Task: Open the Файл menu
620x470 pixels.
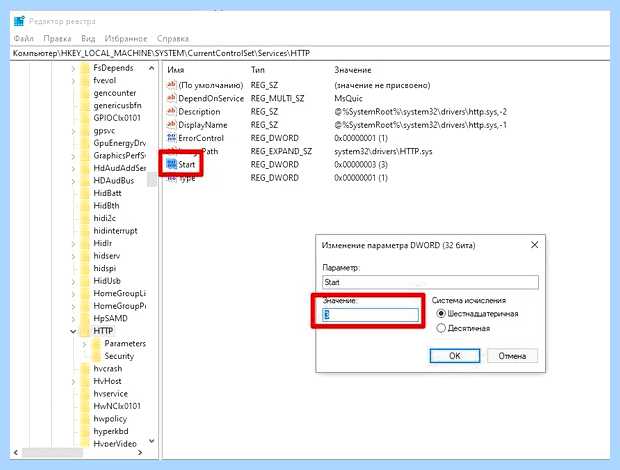Action: (x=24, y=38)
